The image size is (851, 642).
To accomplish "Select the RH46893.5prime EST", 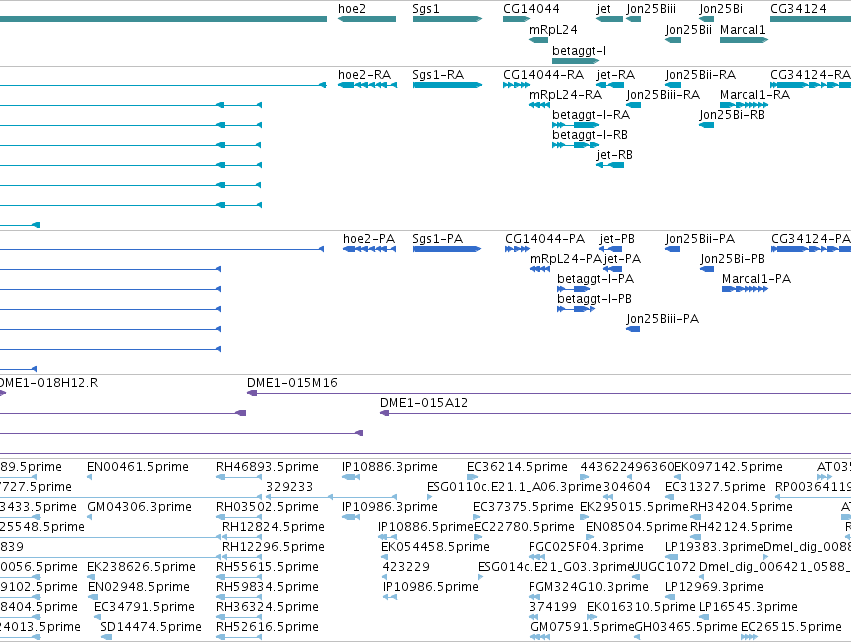I will click(239, 477).
